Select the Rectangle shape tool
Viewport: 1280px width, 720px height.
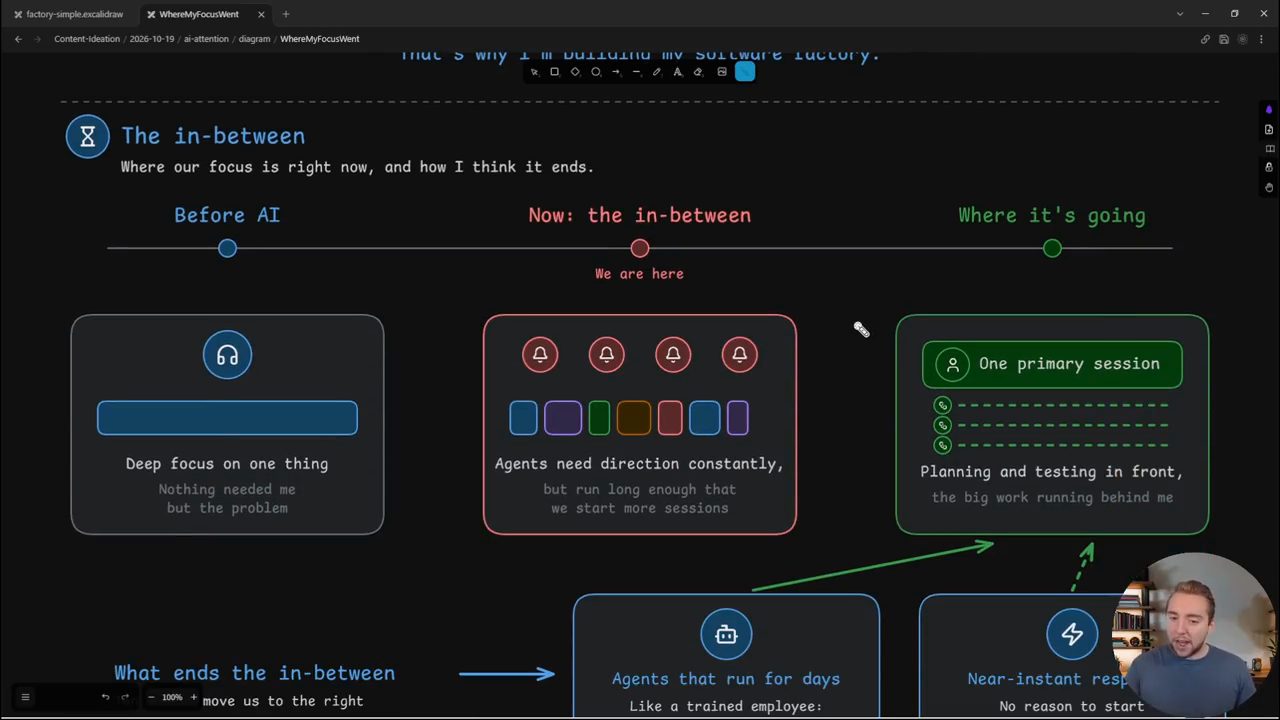tap(555, 72)
